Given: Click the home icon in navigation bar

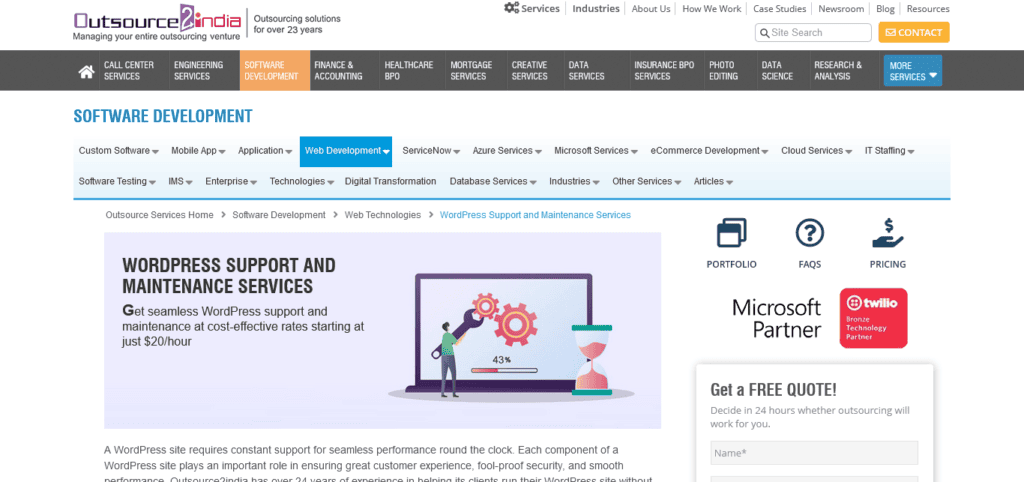Looking at the screenshot, I should coord(87,71).
